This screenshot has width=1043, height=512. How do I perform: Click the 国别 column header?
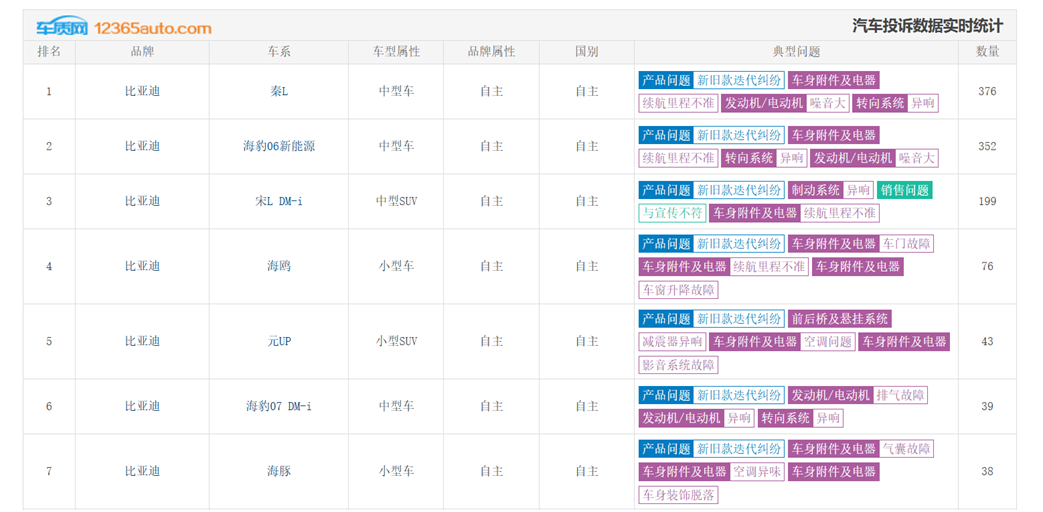(x=587, y=52)
